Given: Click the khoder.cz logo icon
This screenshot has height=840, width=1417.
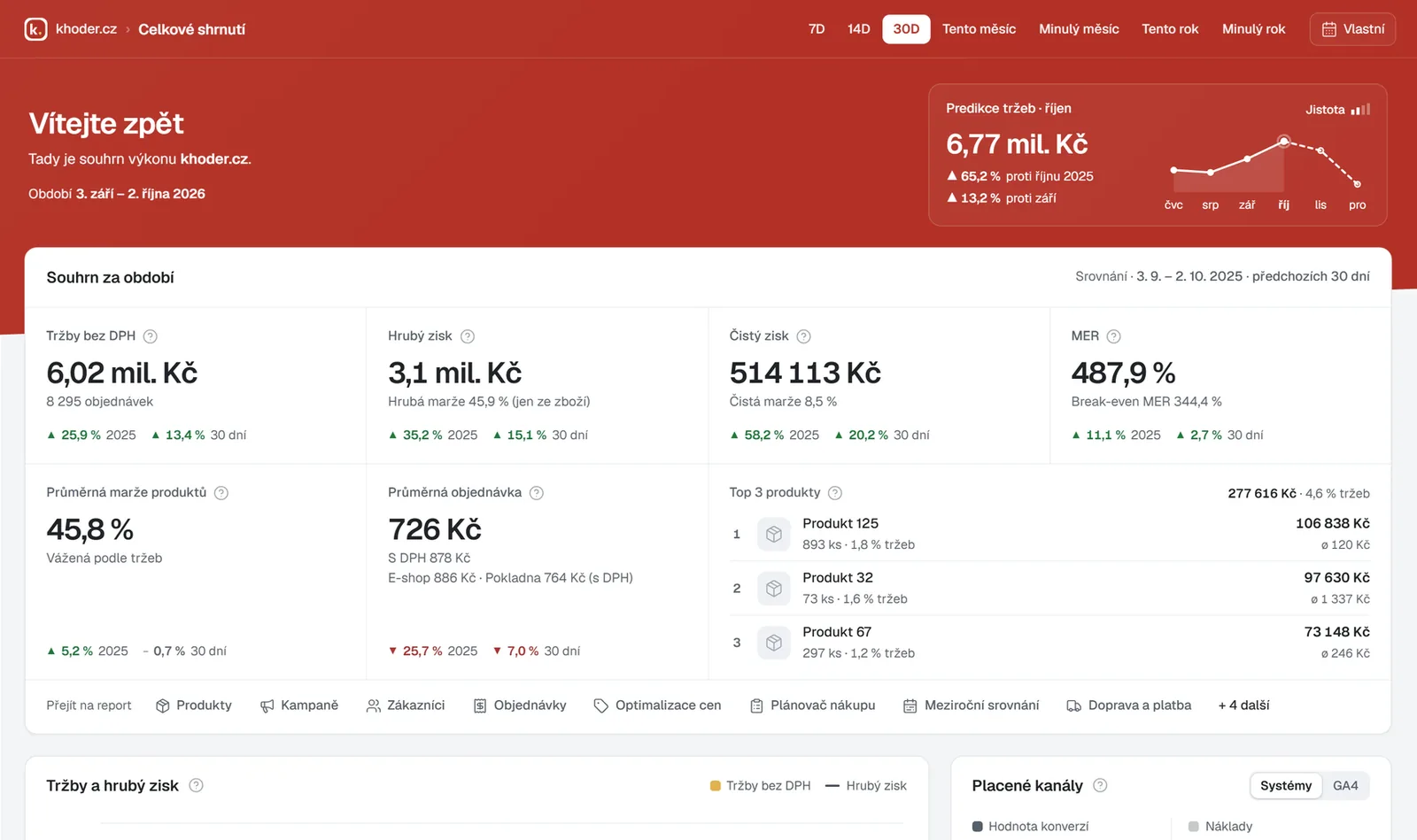Looking at the screenshot, I should click(x=35, y=29).
